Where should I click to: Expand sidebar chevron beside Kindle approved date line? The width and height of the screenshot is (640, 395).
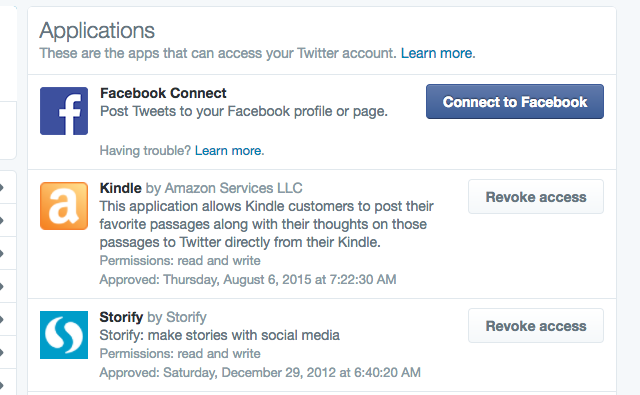pos(2,286)
